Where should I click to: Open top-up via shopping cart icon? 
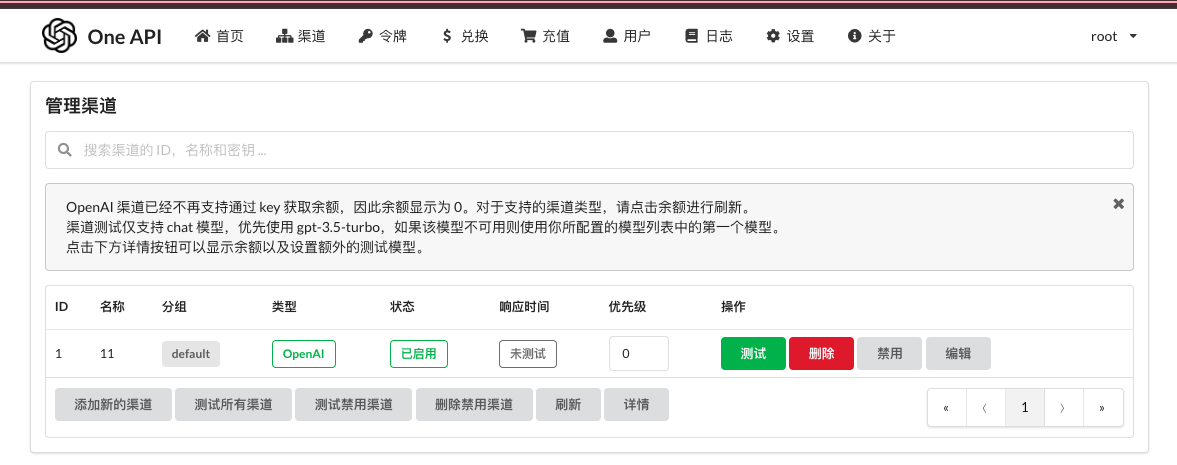(528, 37)
